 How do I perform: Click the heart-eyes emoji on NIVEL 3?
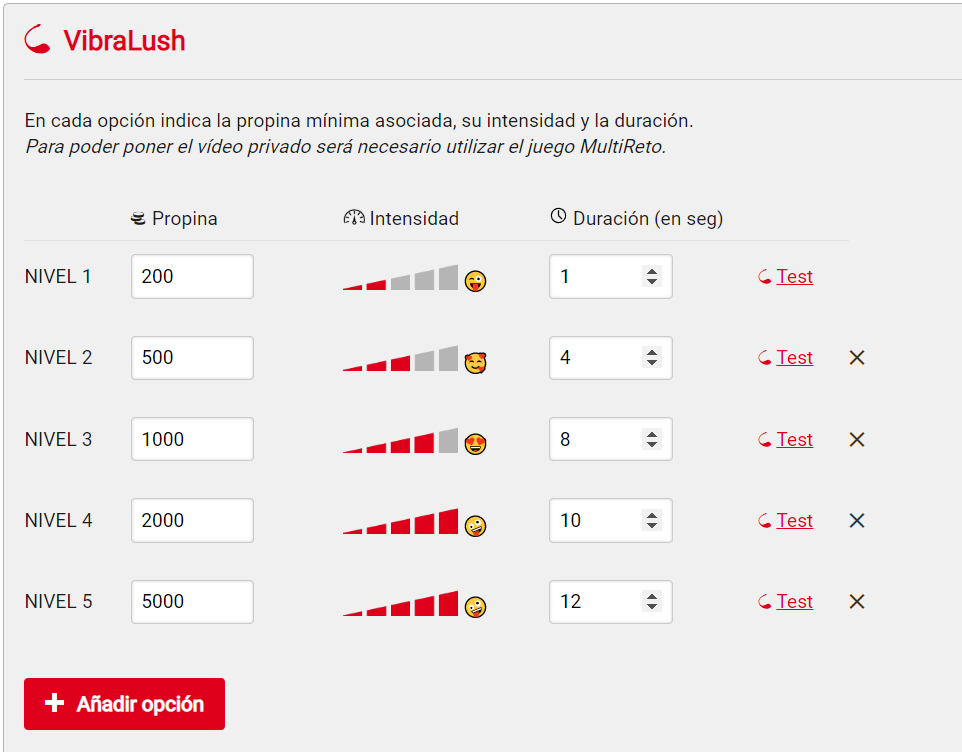pos(475,443)
